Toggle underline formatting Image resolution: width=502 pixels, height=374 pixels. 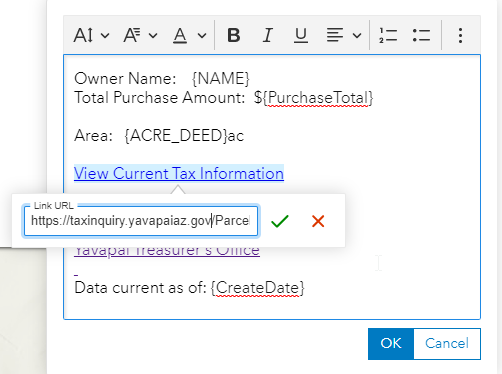coord(301,35)
